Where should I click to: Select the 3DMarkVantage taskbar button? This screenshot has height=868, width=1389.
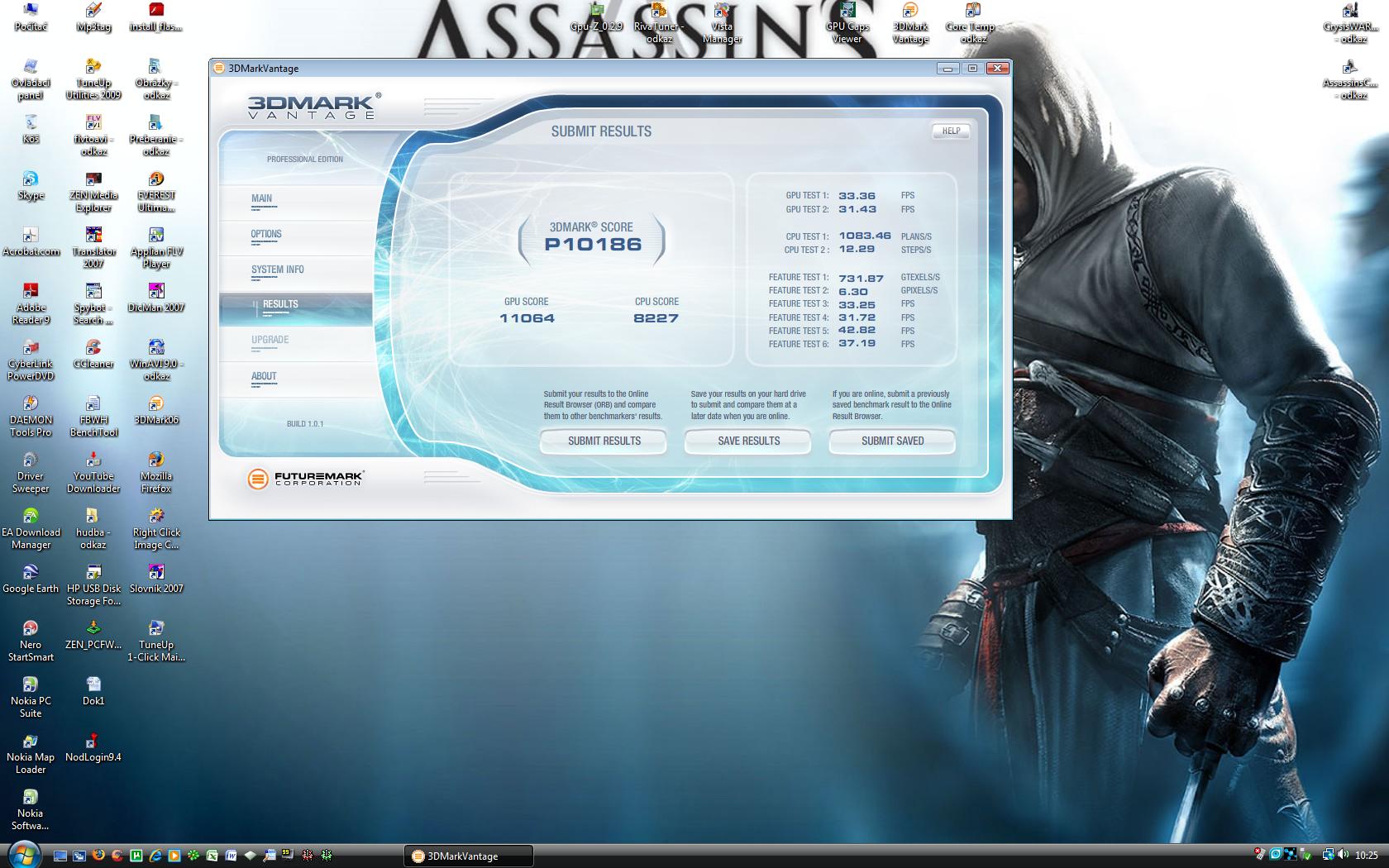468,856
